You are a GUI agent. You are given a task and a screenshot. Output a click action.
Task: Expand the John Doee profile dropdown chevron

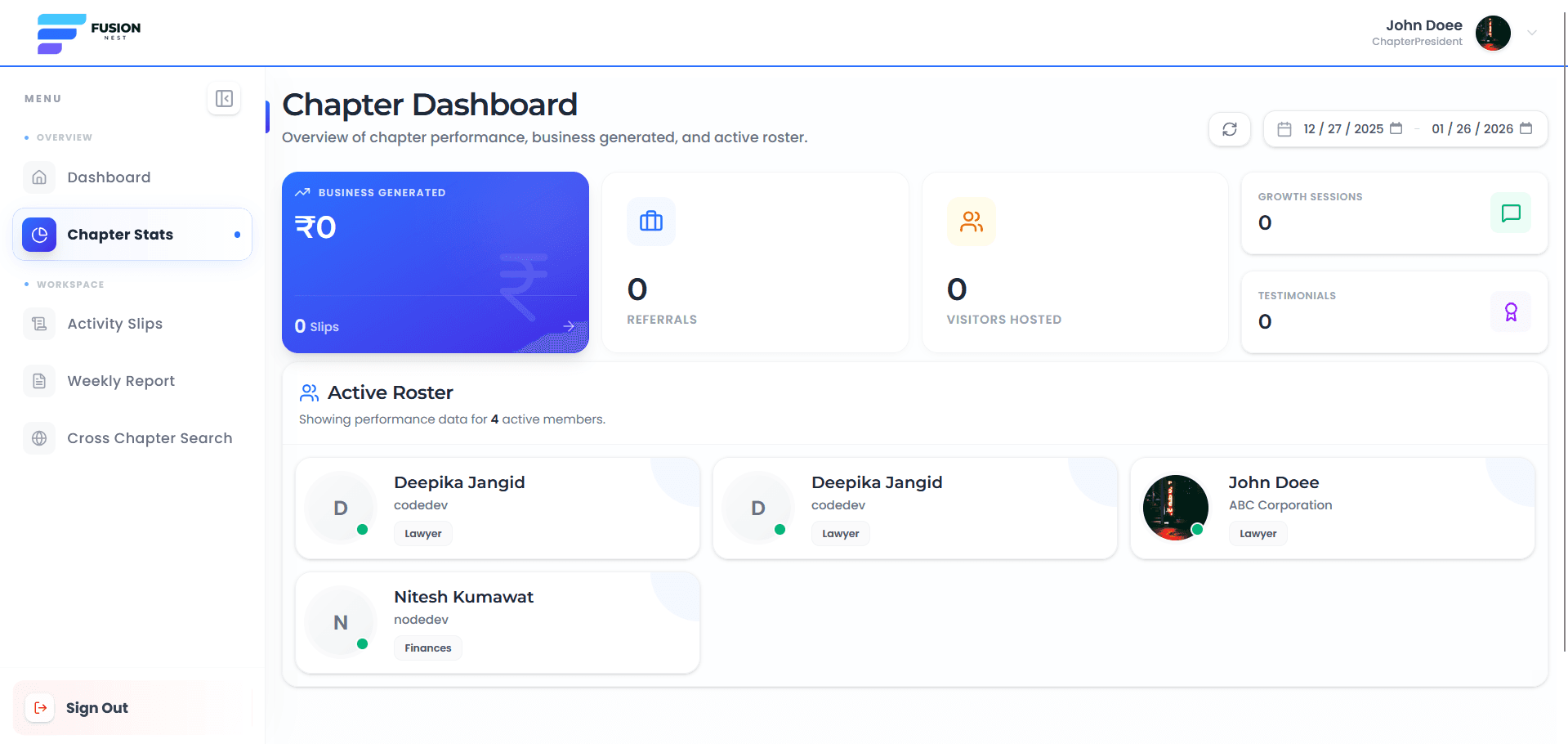(1534, 33)
